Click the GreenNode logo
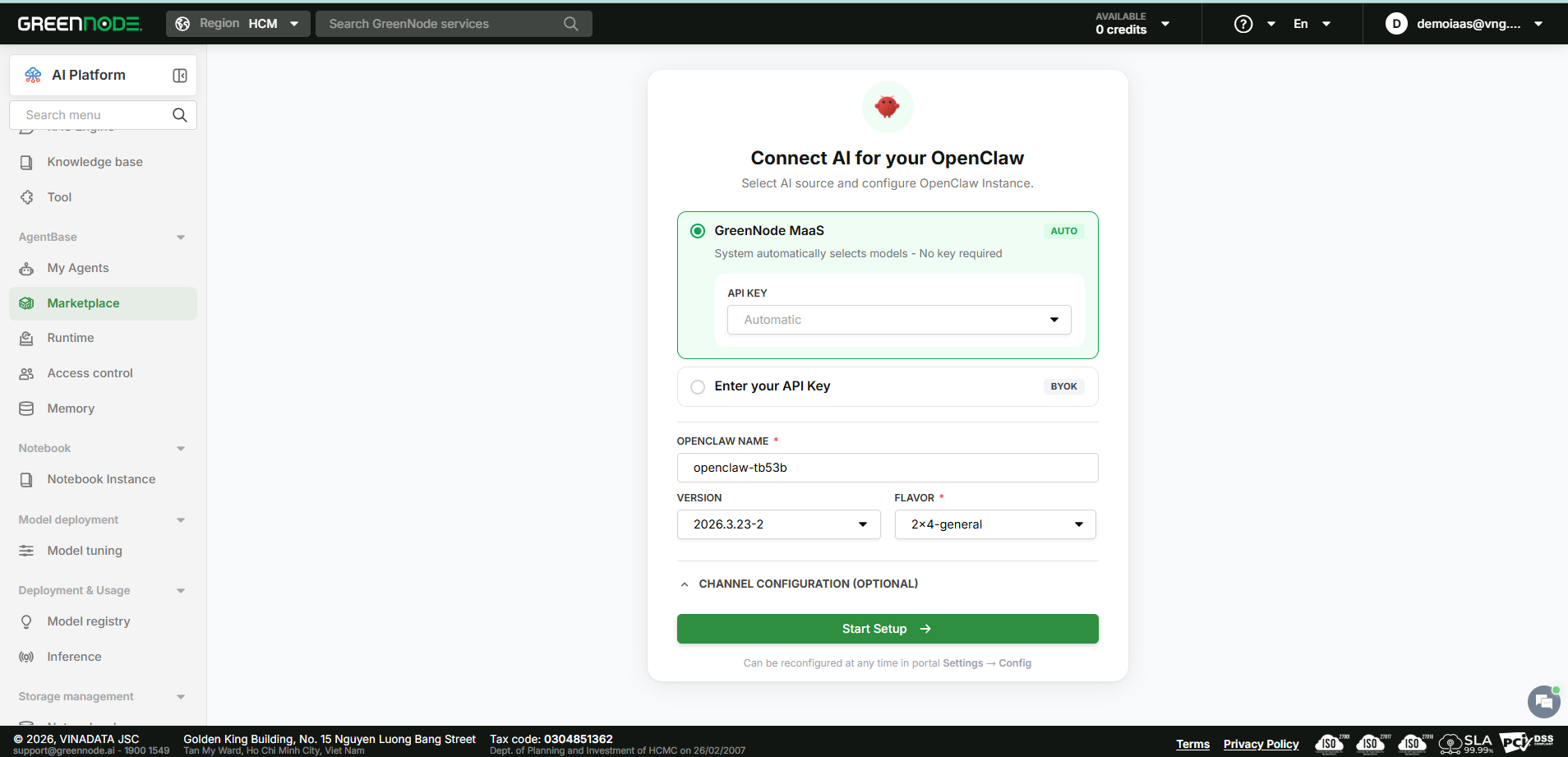The height and width of the screenshot is (757, 1568). coord(80,24)
